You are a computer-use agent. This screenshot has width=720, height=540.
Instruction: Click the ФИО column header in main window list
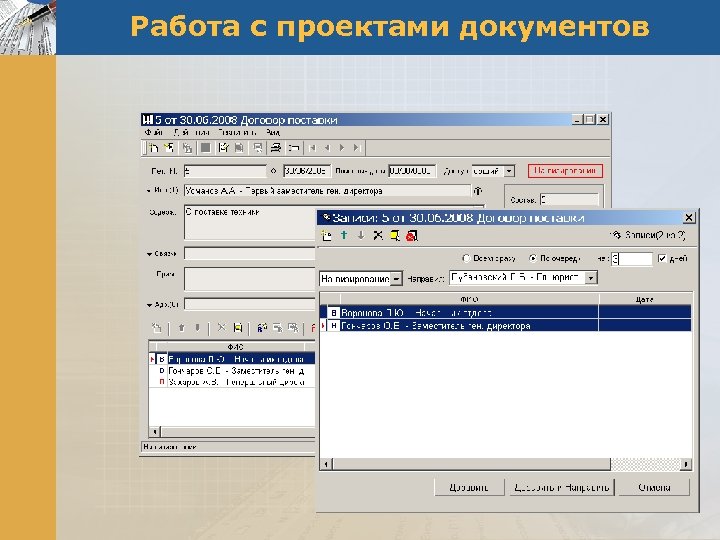[236, 347]
